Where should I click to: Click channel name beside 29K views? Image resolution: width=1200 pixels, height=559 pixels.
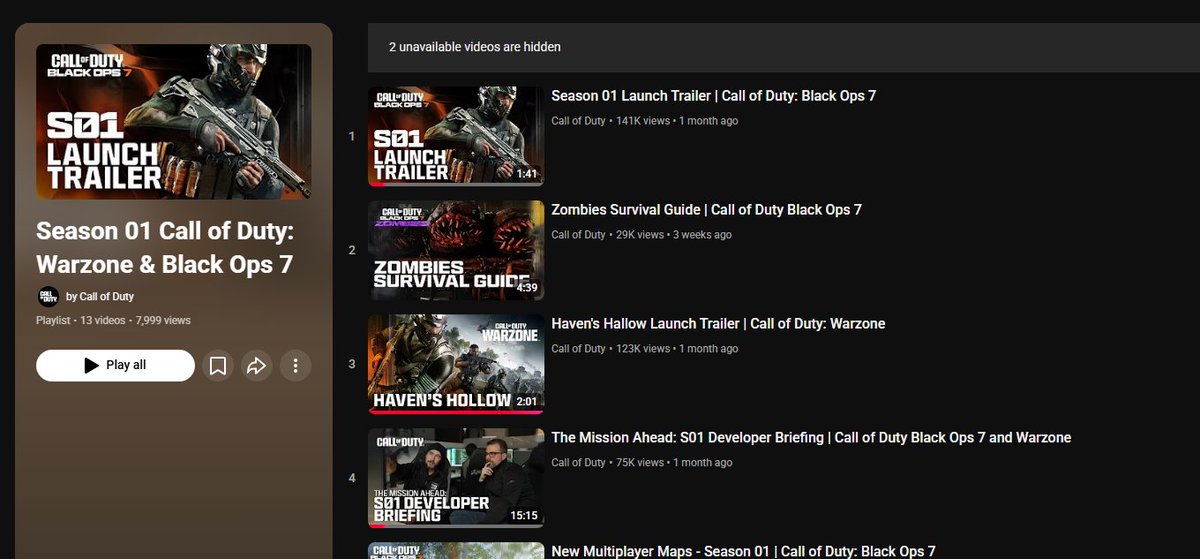click(578, 235)
